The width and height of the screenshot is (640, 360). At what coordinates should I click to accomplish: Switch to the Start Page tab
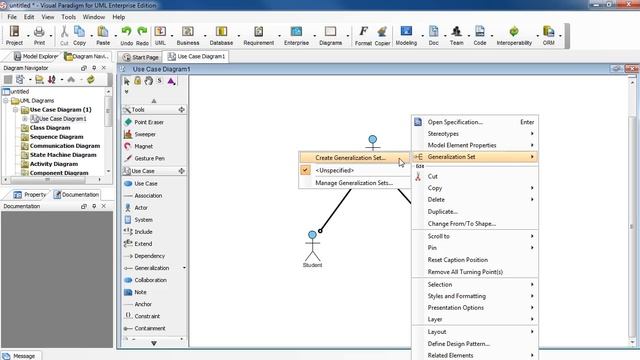click(140, 57)
